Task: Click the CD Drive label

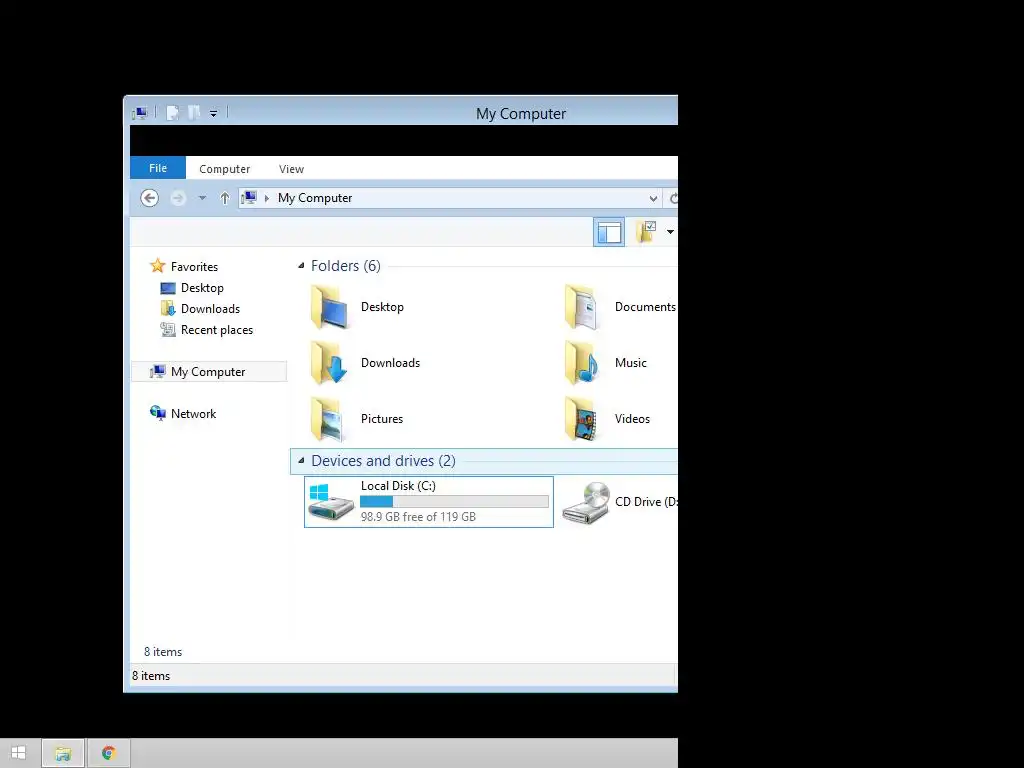Action: (x=646, y=502)
